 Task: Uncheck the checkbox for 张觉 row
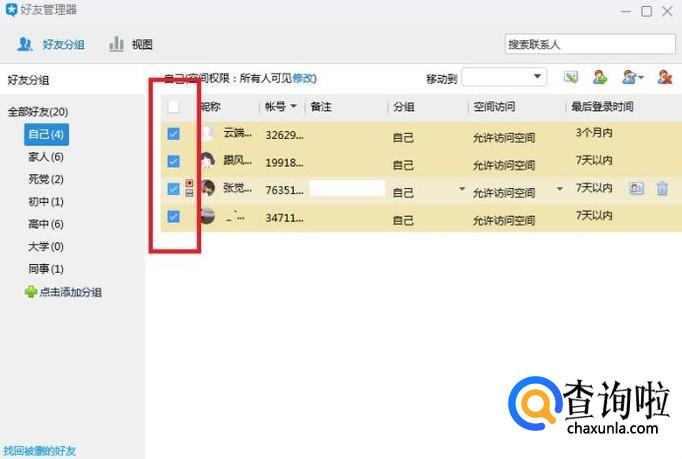tap(173, 189)
